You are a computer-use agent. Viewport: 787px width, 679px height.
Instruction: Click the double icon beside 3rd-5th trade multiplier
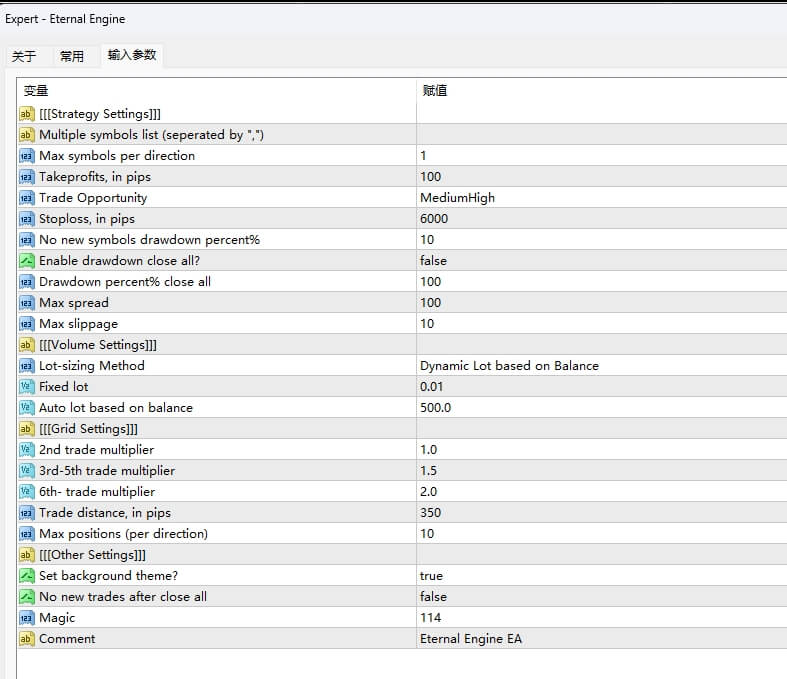click(27, 471)
